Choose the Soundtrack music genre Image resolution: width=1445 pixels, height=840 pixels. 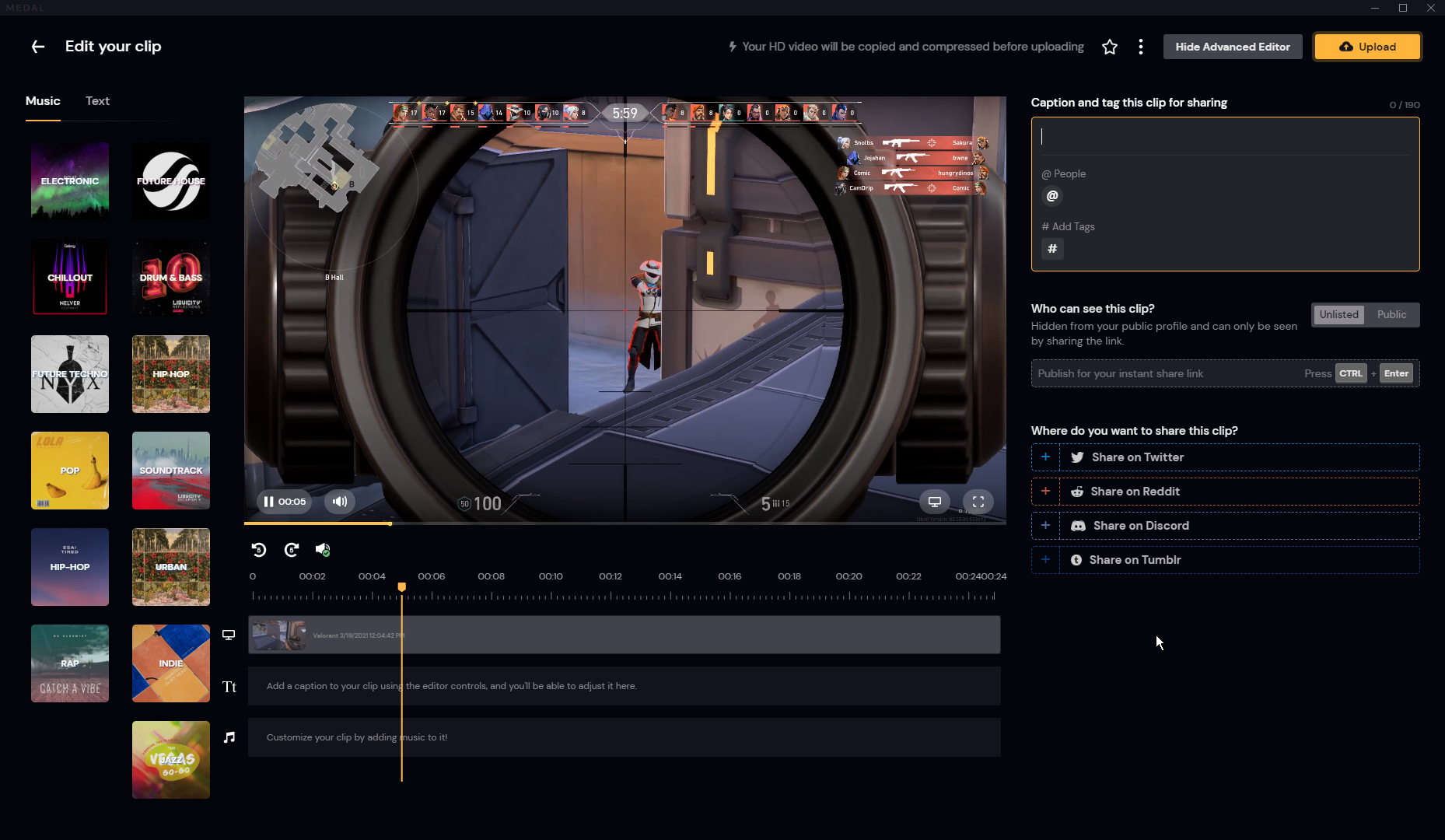171,471
